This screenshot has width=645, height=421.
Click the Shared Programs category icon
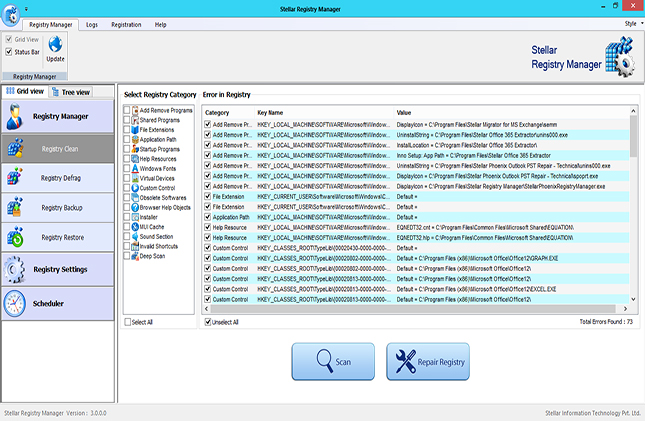coord(135,120)
